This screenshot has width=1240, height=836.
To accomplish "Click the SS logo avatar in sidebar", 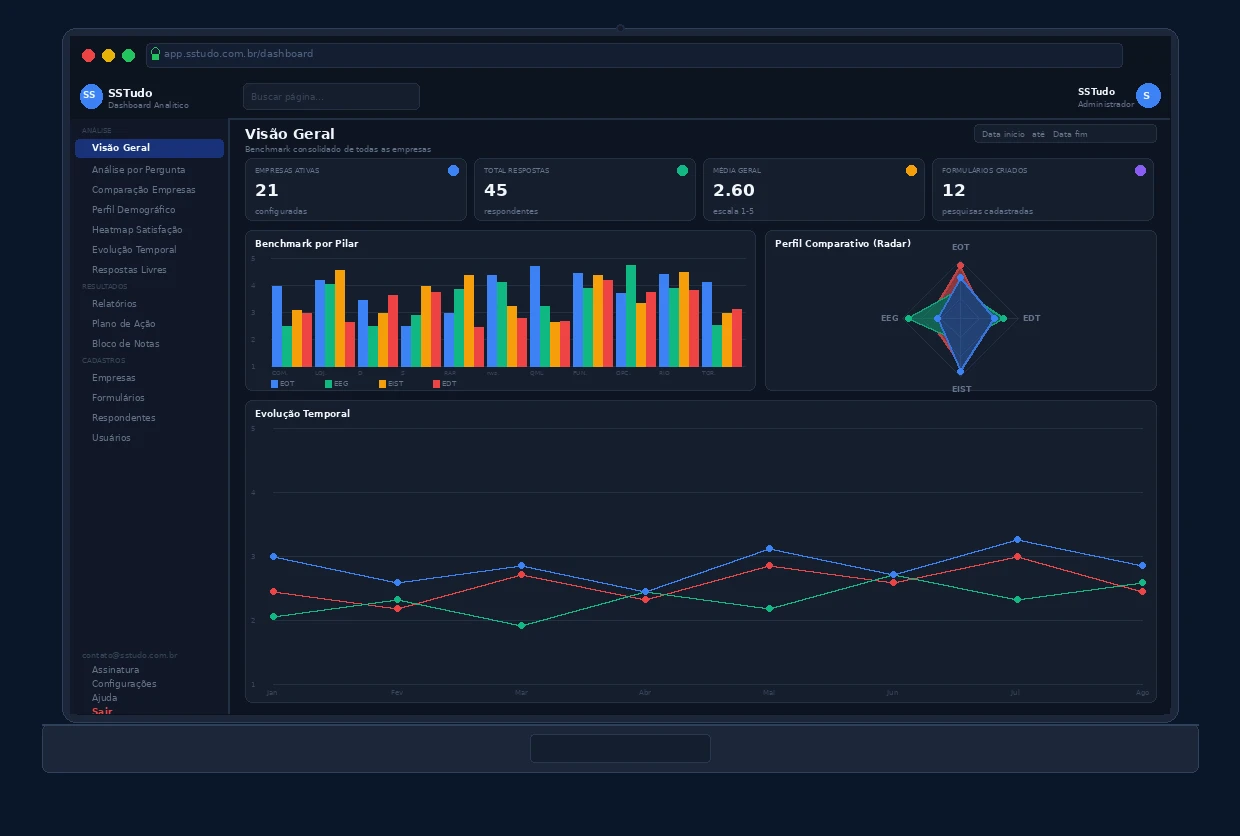I will [x=91, y=96].
